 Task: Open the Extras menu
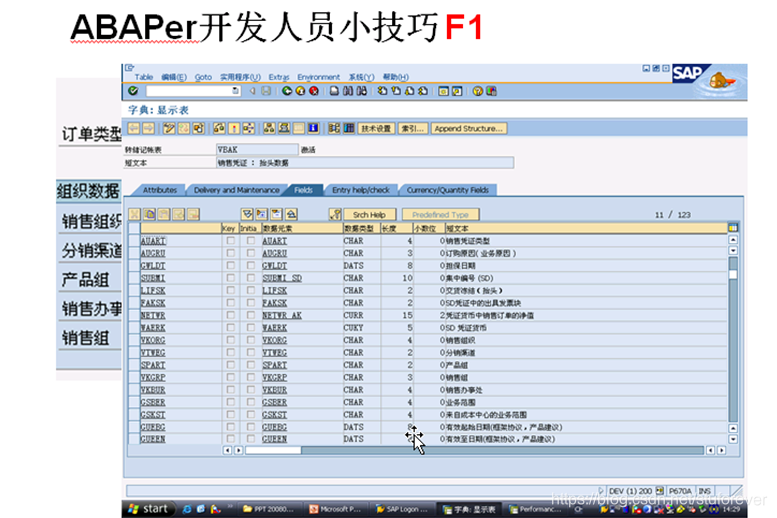pyautogui.click(x=279, y=77)
